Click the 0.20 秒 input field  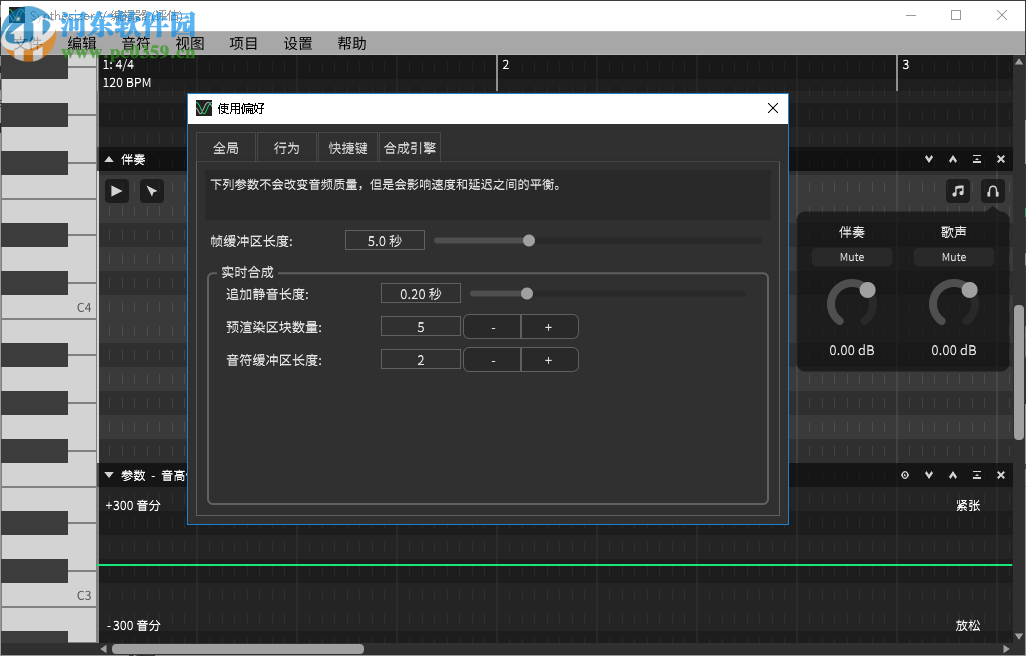(420, 293)
